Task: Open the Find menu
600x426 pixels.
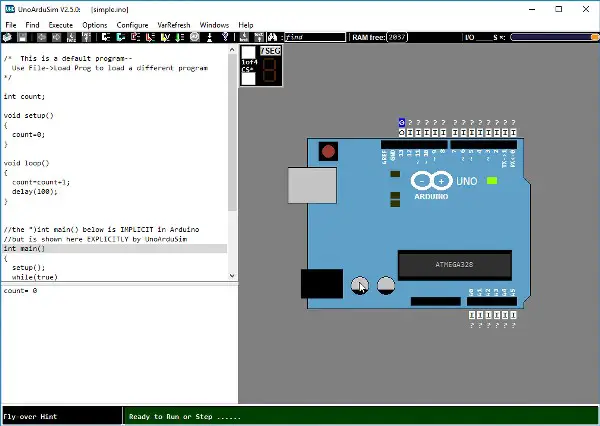Action: [x=32, y=25]
